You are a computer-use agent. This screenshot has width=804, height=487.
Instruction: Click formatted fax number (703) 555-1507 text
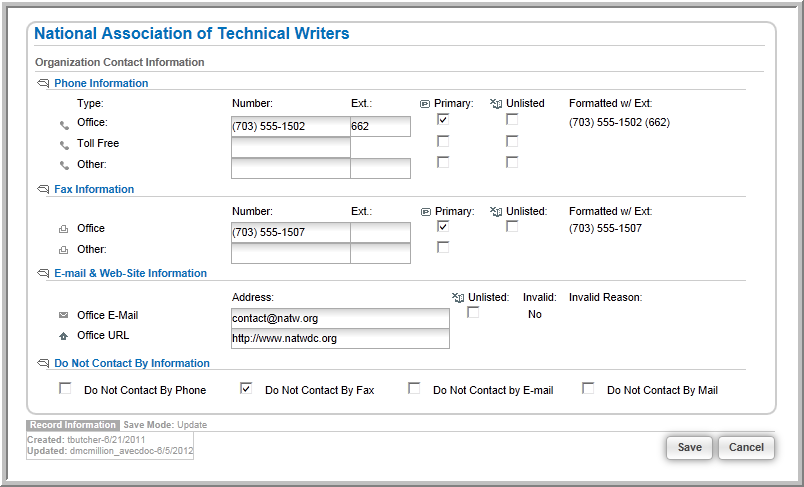pos(606,229)
